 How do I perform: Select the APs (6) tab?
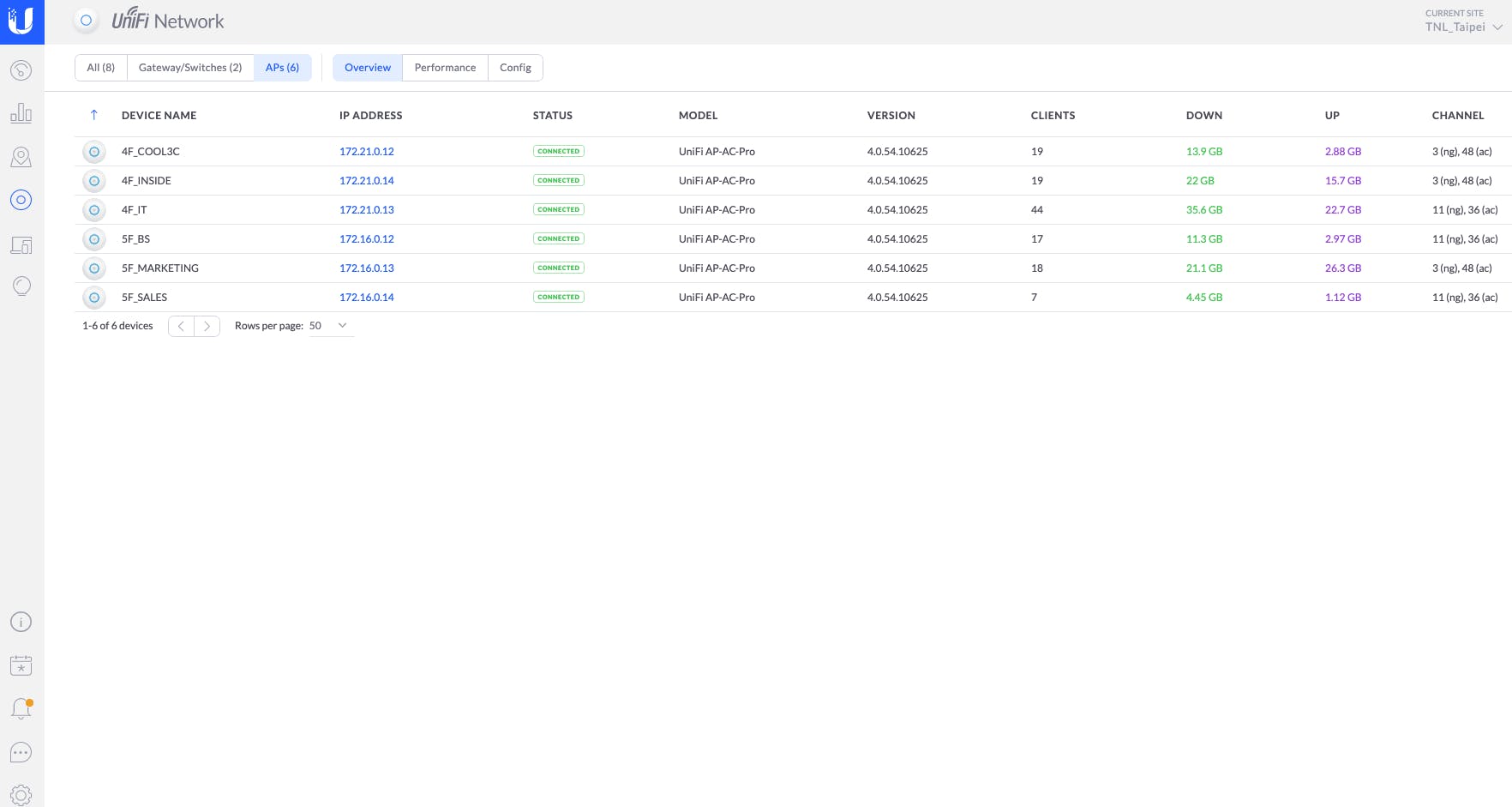[x=282, y=68]
